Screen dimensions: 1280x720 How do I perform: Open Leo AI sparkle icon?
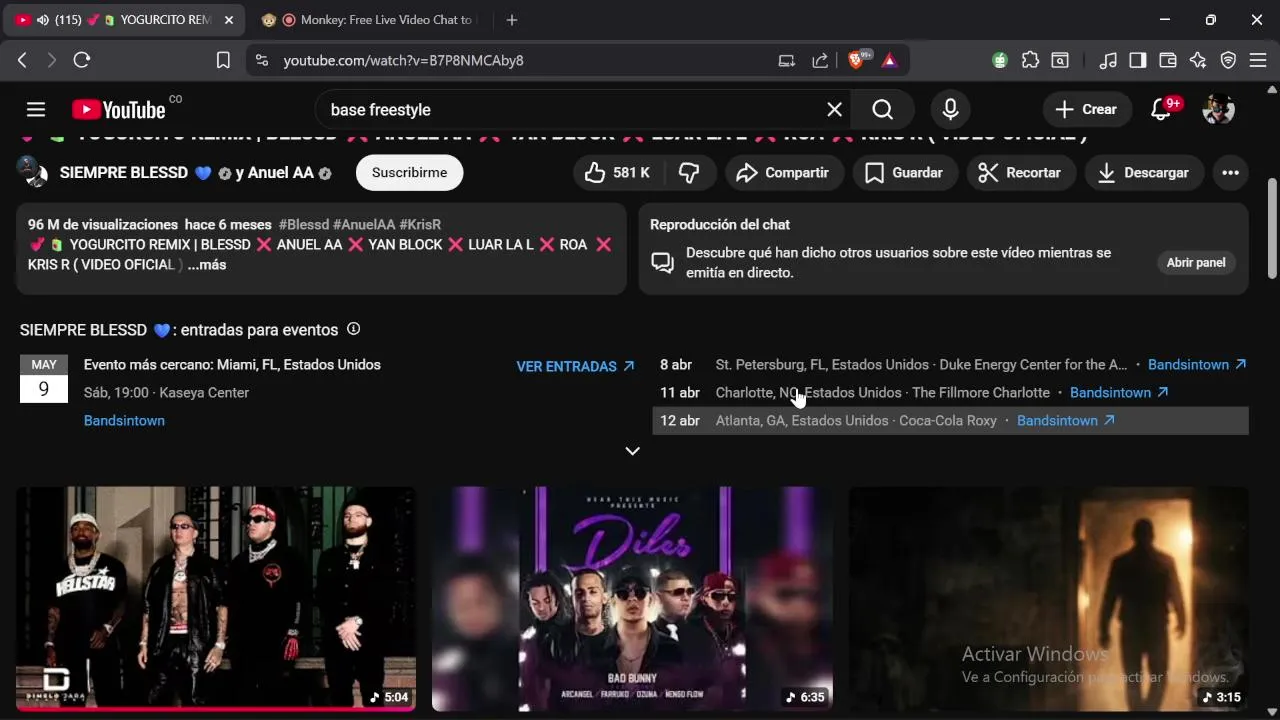pos(1198,60)
